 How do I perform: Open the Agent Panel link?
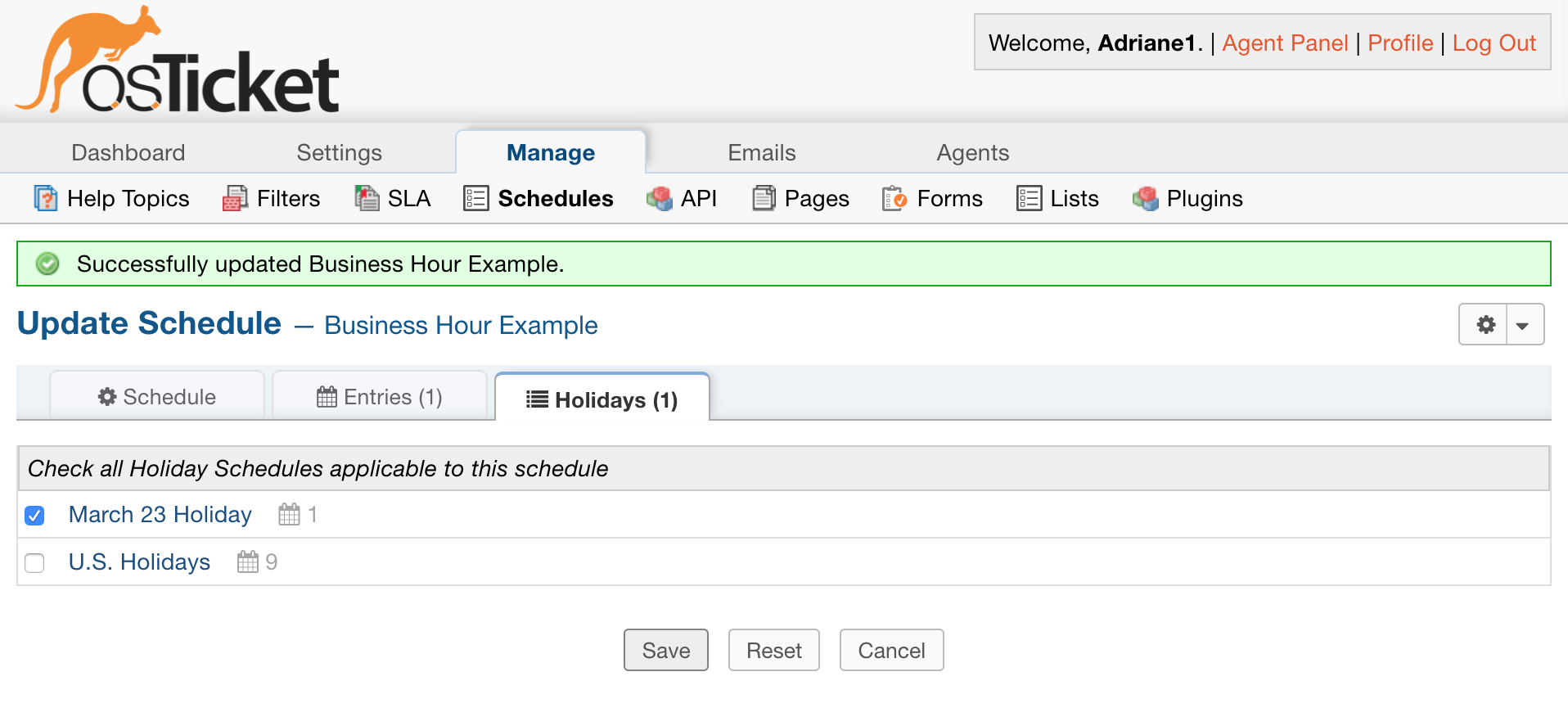click(1285, 43)
